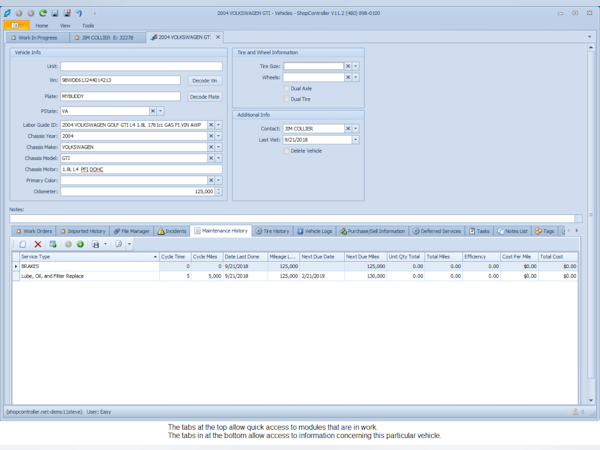
Task: Open the Tire History tab
Action: pyautogui.click(x=272, y=231)
